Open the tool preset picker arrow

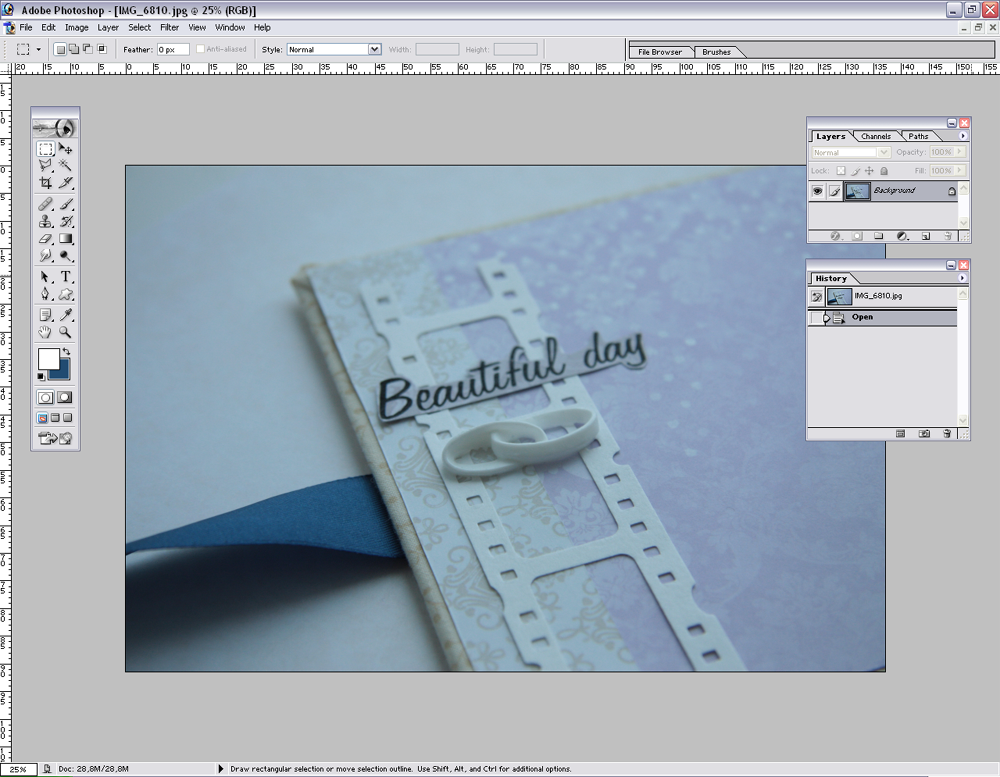coord(38,49)
